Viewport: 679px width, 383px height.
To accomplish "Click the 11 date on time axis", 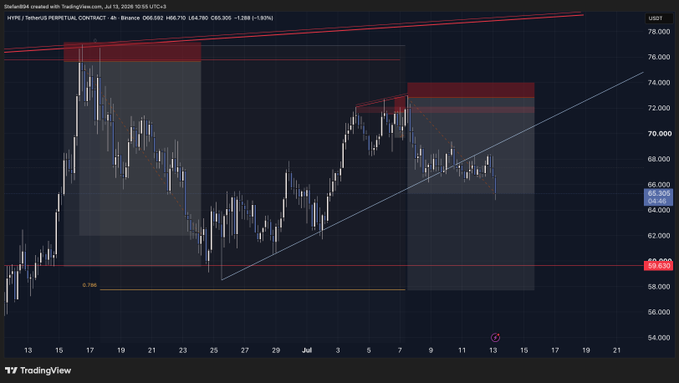I will tap(462, 350).
